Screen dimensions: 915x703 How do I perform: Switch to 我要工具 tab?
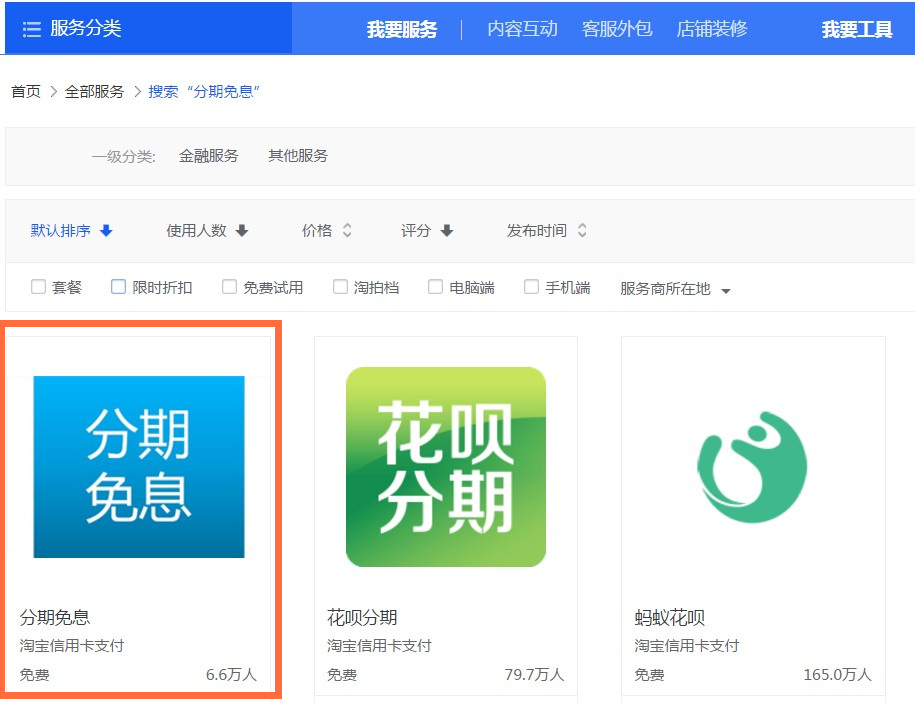(857, 29)
